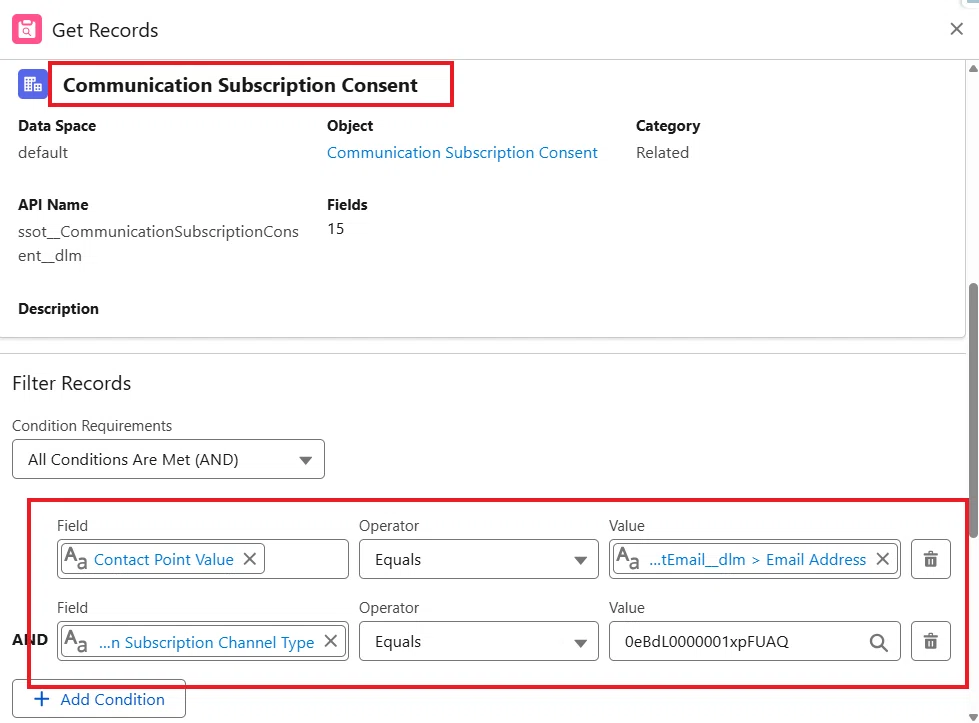The image size is (979, 723).
Task: Click the Fields count value 15
Action: [x=335, y=229]
